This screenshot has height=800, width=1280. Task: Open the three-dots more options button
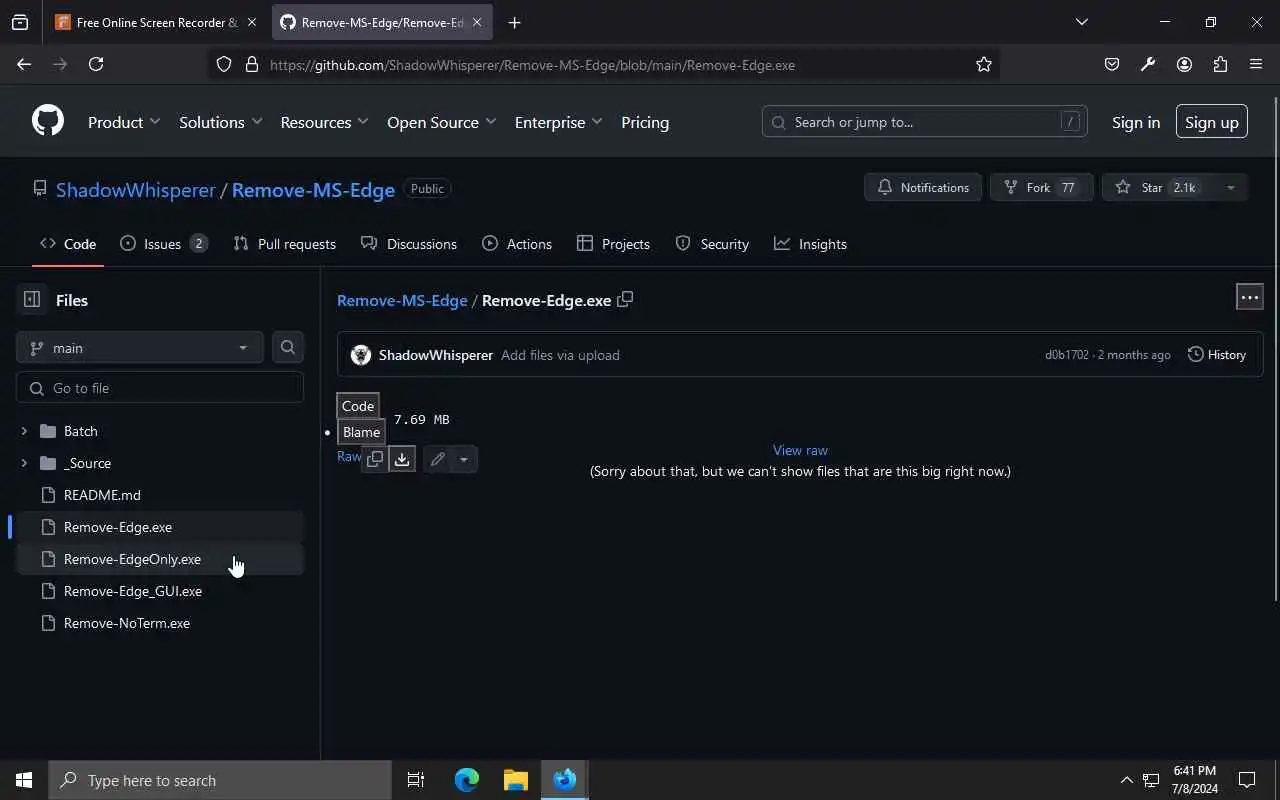coord(1249,297)
